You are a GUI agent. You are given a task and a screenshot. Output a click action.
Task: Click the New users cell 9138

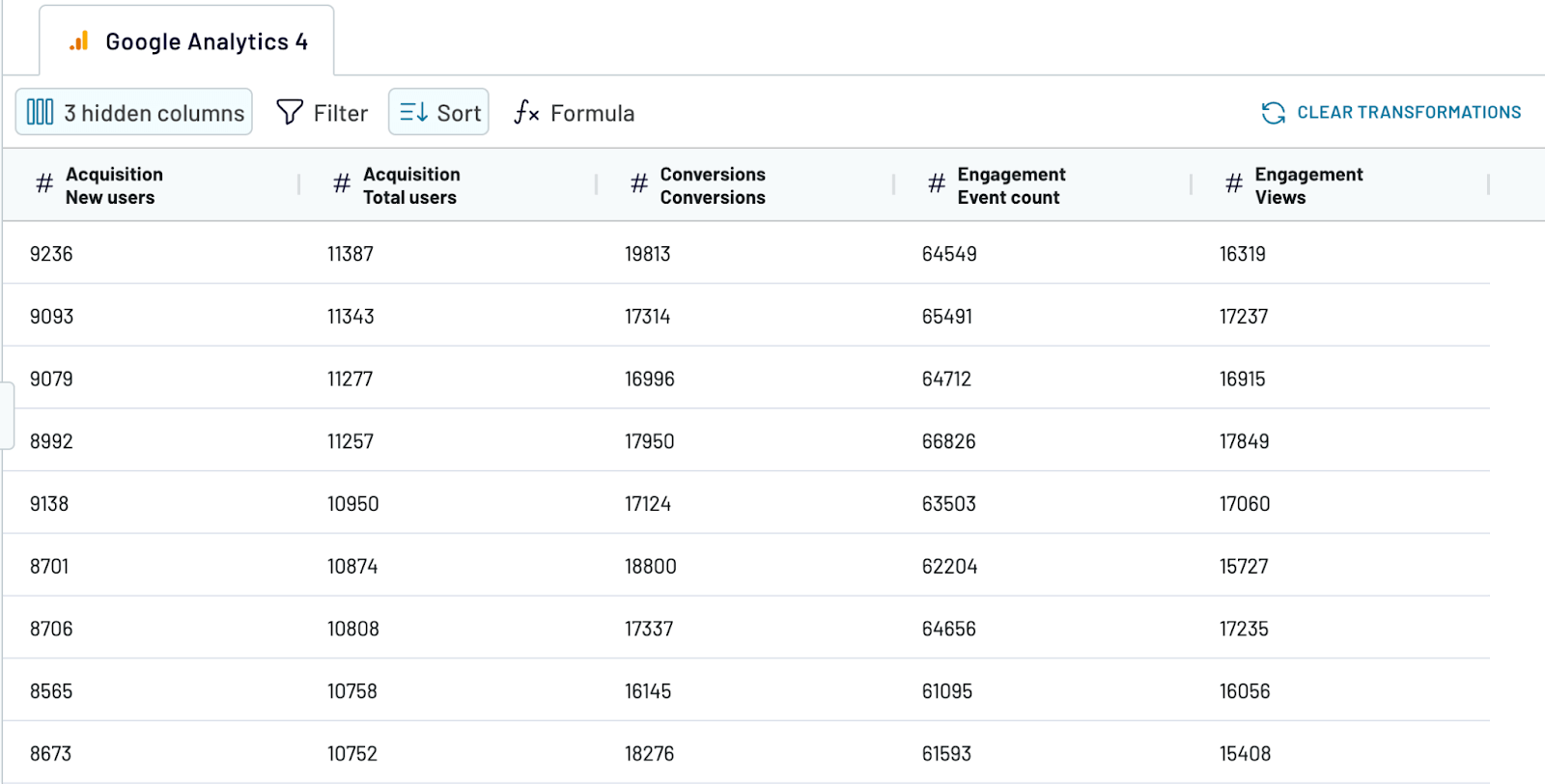[49, 504]
